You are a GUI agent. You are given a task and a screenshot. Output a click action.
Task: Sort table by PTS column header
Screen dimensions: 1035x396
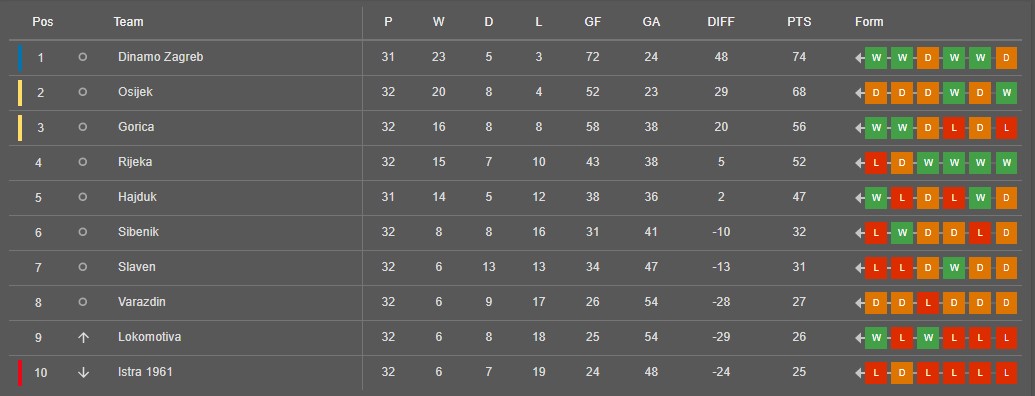[x=799, y=22]
